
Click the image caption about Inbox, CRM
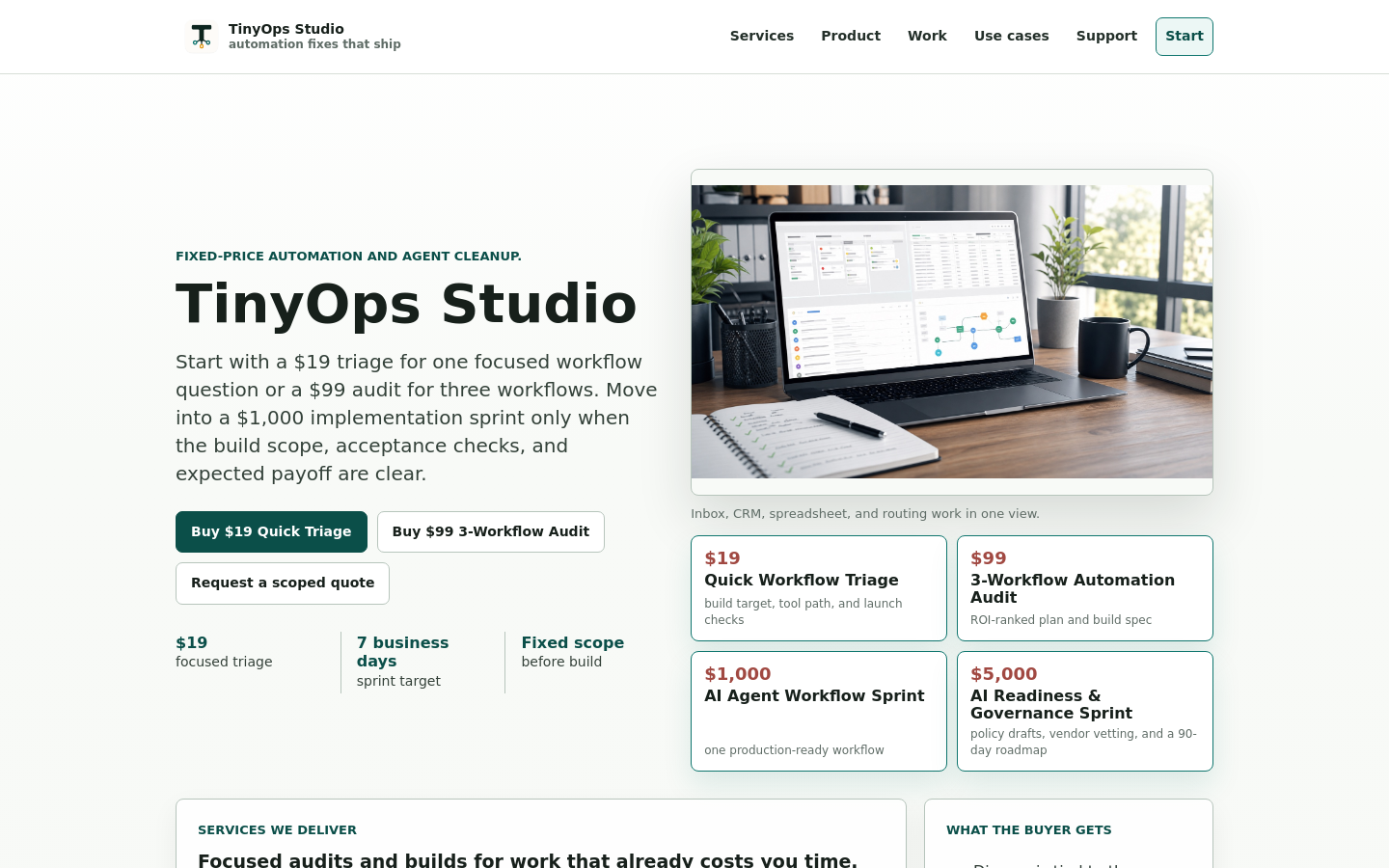[x=865, y=514]
